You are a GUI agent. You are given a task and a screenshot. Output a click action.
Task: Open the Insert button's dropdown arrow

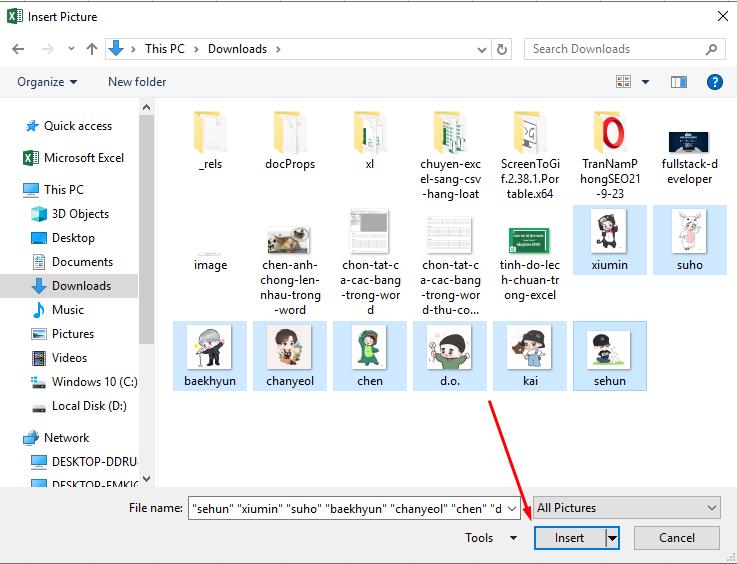612,538
